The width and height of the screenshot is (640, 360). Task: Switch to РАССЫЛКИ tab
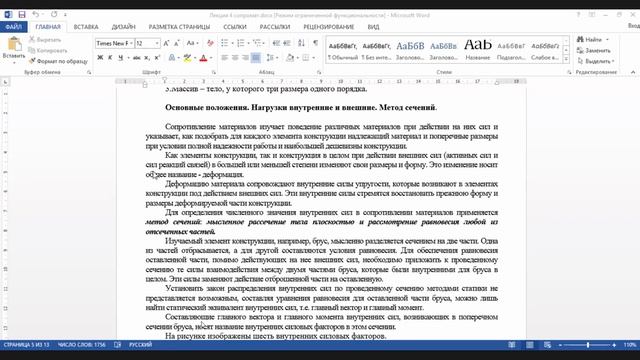point(275,27)
